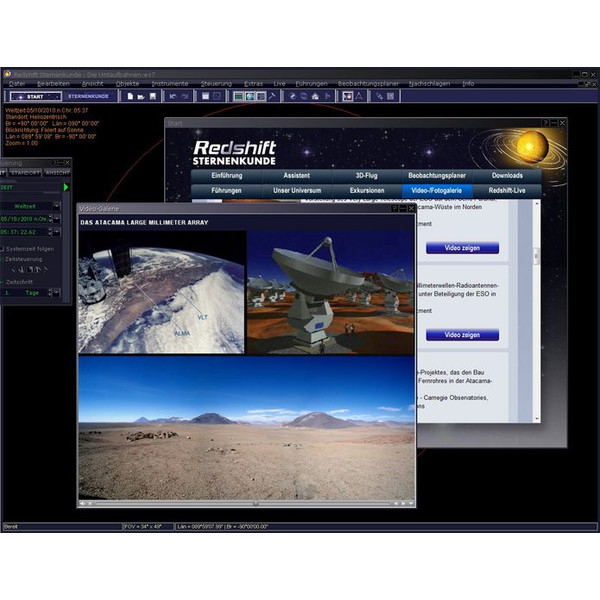Screen dimensions: 600x600
Task: Open the Exkursionen tab
Action: click(x=367, y=191)
